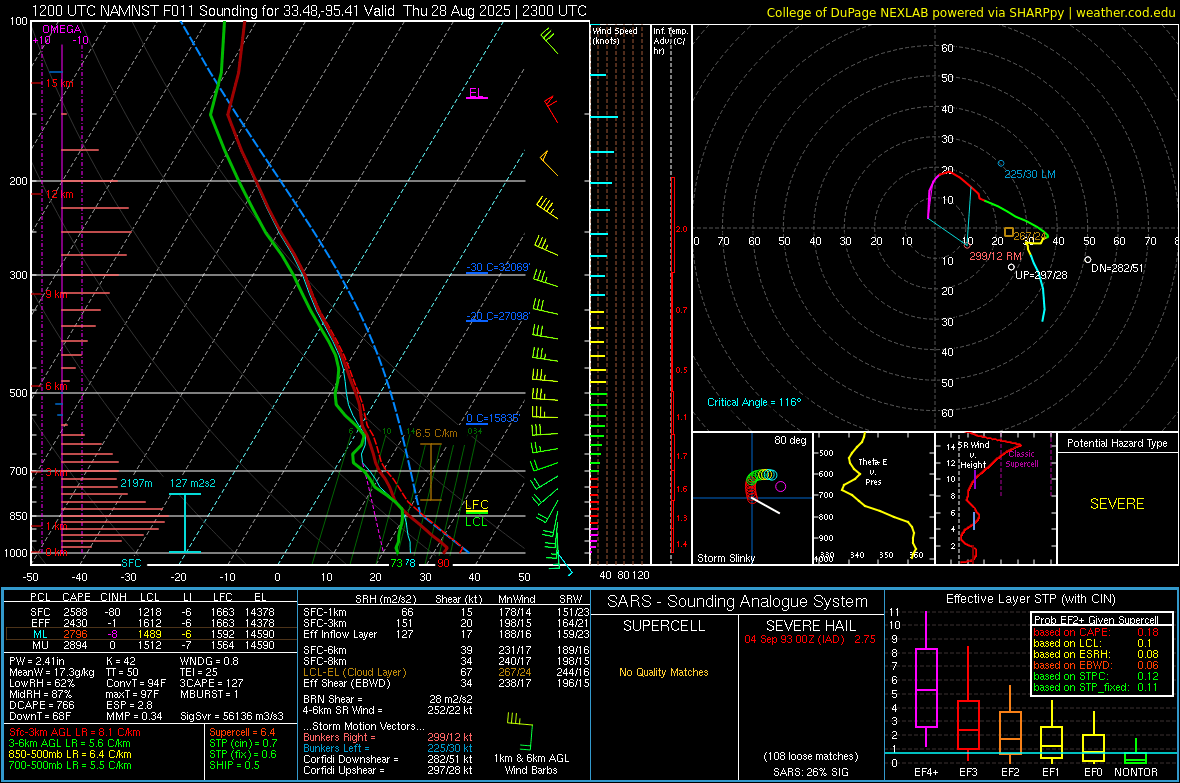Click the PW = 2.41in value
The width and height of the screenshot is (1180, 783).
tap(38, 661)
